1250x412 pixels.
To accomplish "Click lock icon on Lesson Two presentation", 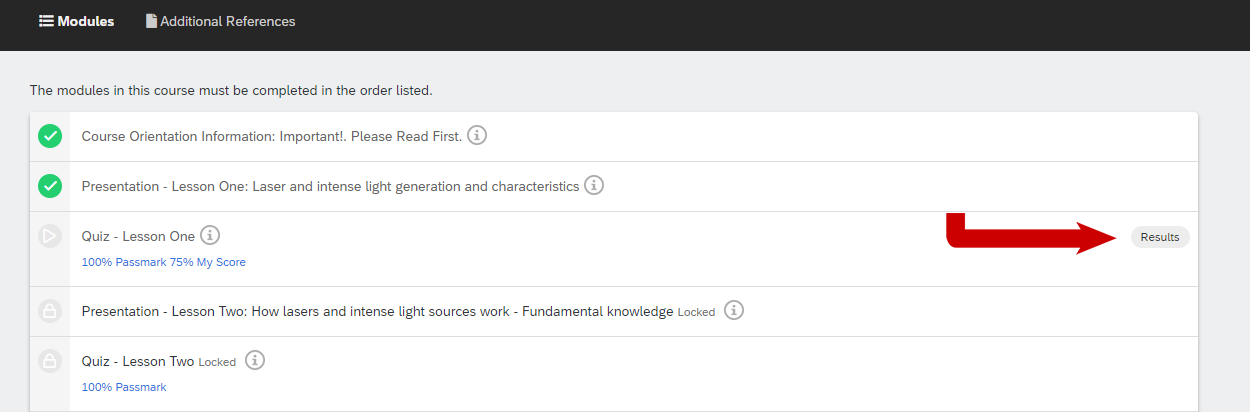I will pyautogui.click(x=50, y=311).
